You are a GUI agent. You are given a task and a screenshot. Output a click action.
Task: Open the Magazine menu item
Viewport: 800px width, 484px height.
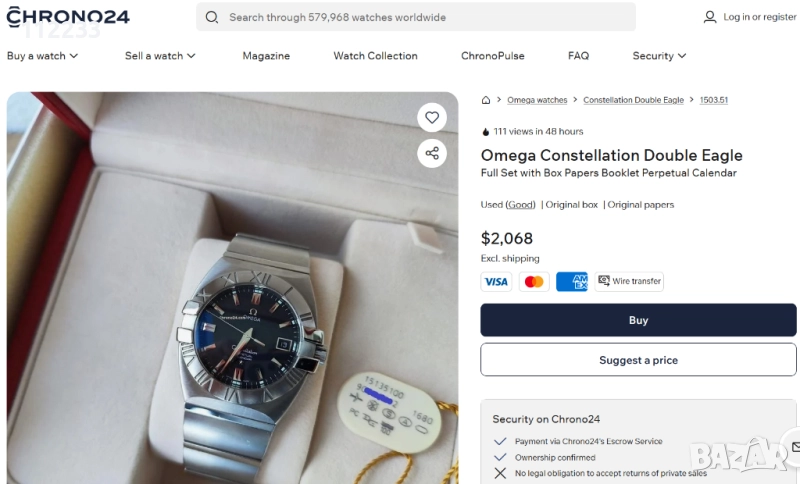pos(266,56)
